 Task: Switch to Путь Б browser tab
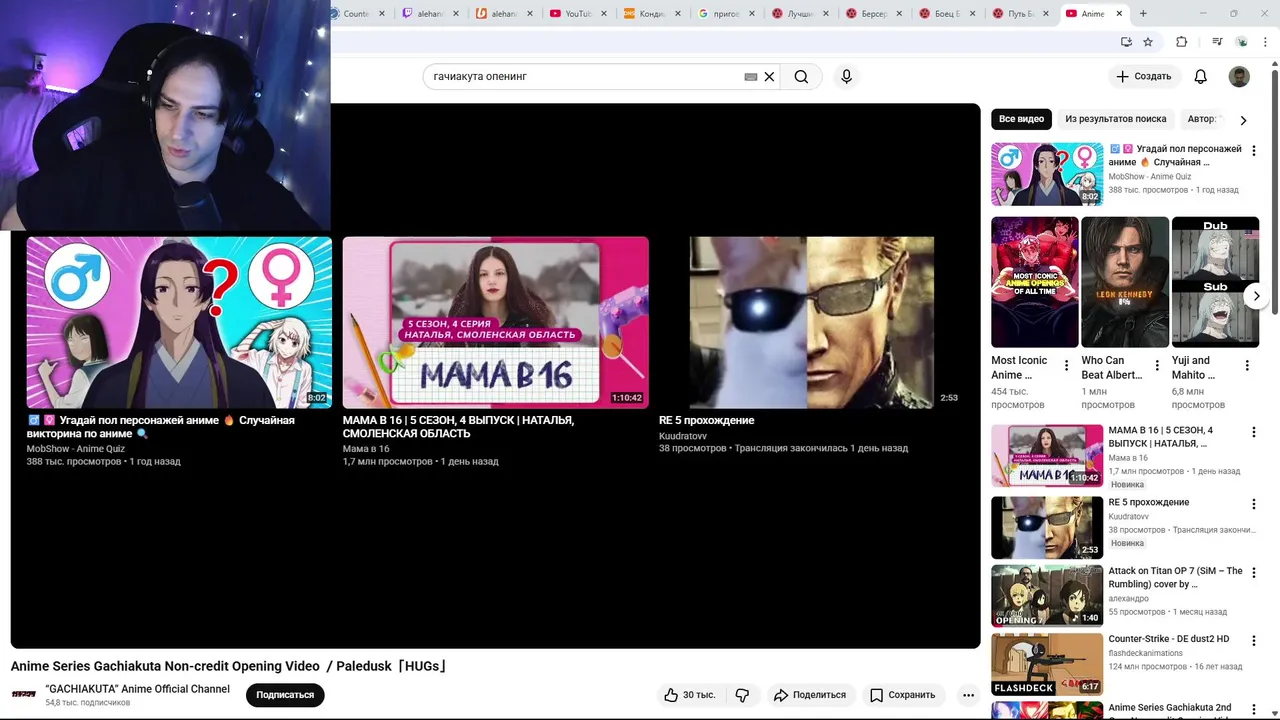(x=1020, y=14)
